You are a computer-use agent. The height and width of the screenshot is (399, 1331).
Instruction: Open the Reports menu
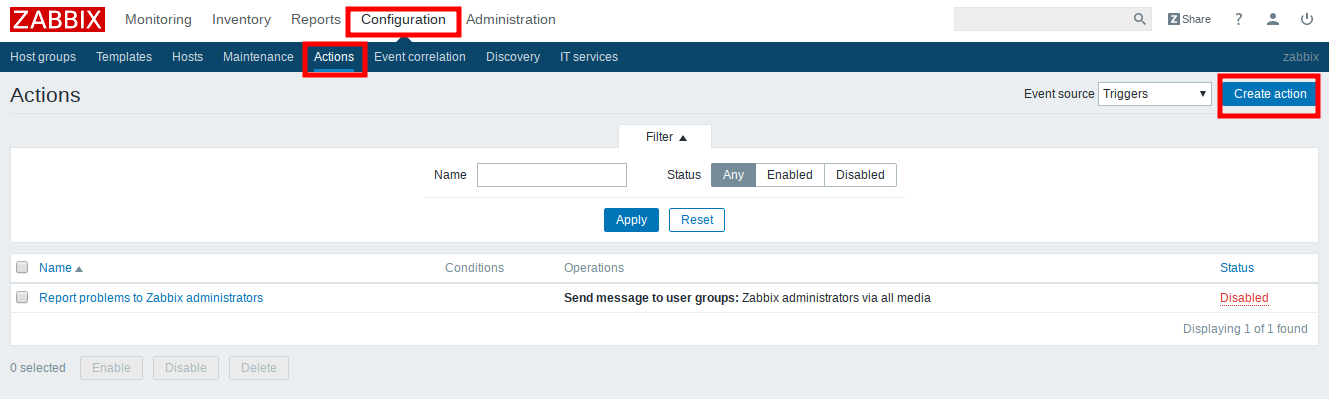tap(316, 19)
